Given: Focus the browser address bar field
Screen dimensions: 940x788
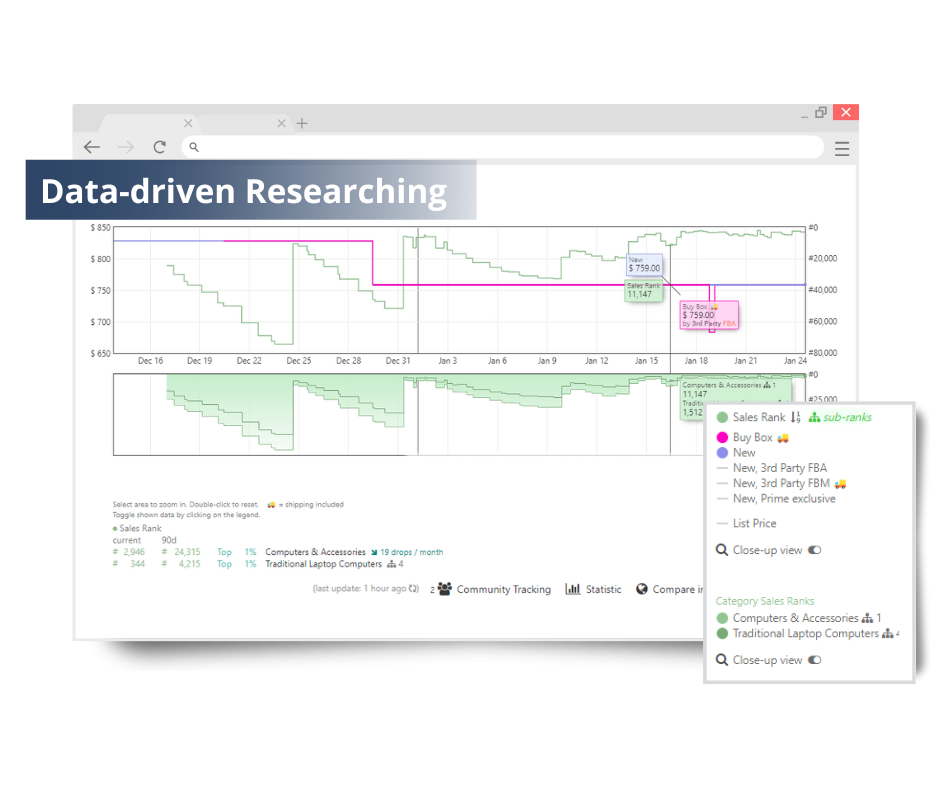Looking at the screenshot, I should 502,147.
